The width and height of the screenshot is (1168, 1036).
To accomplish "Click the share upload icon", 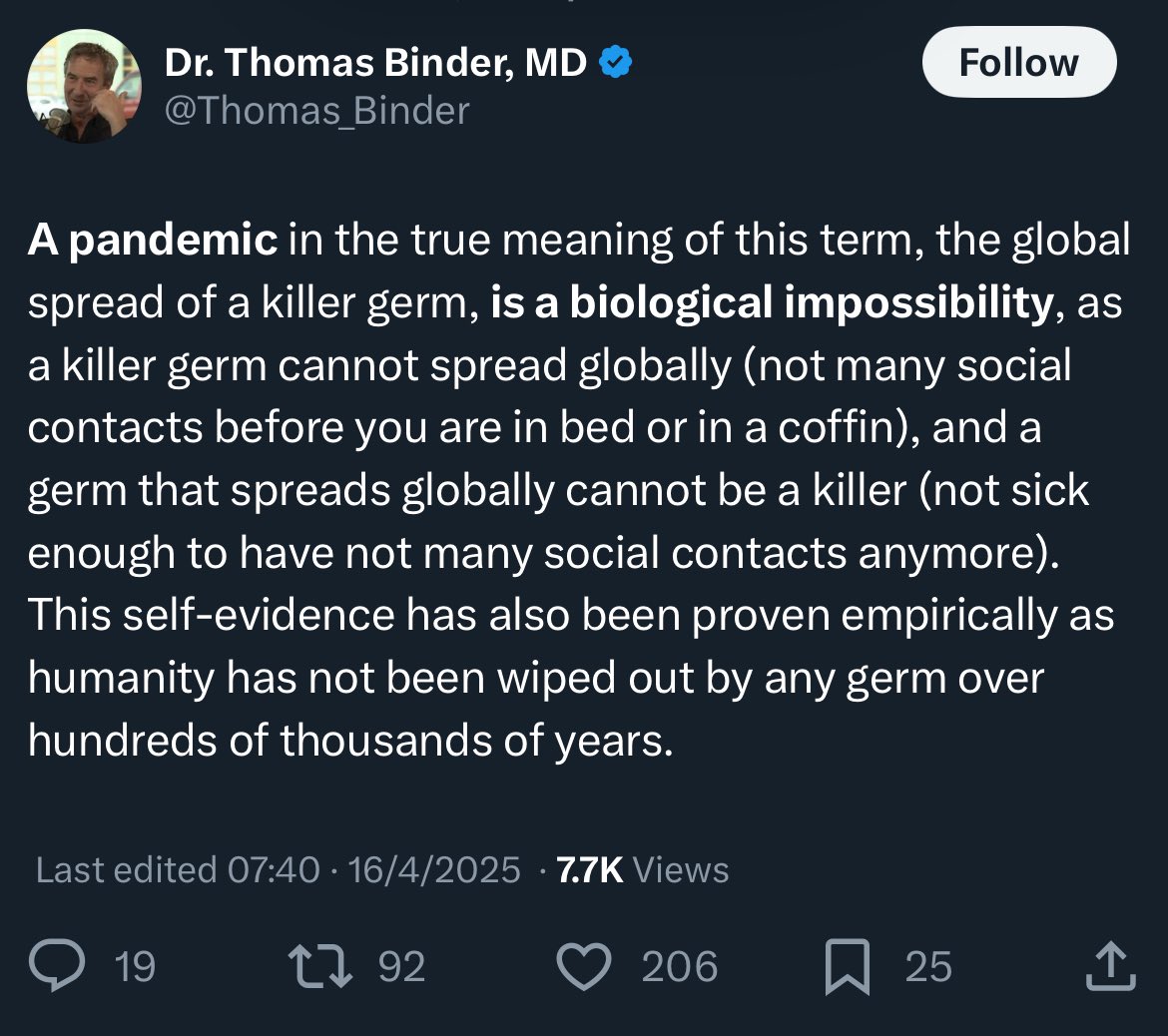I will click(x=1110, y=966).
